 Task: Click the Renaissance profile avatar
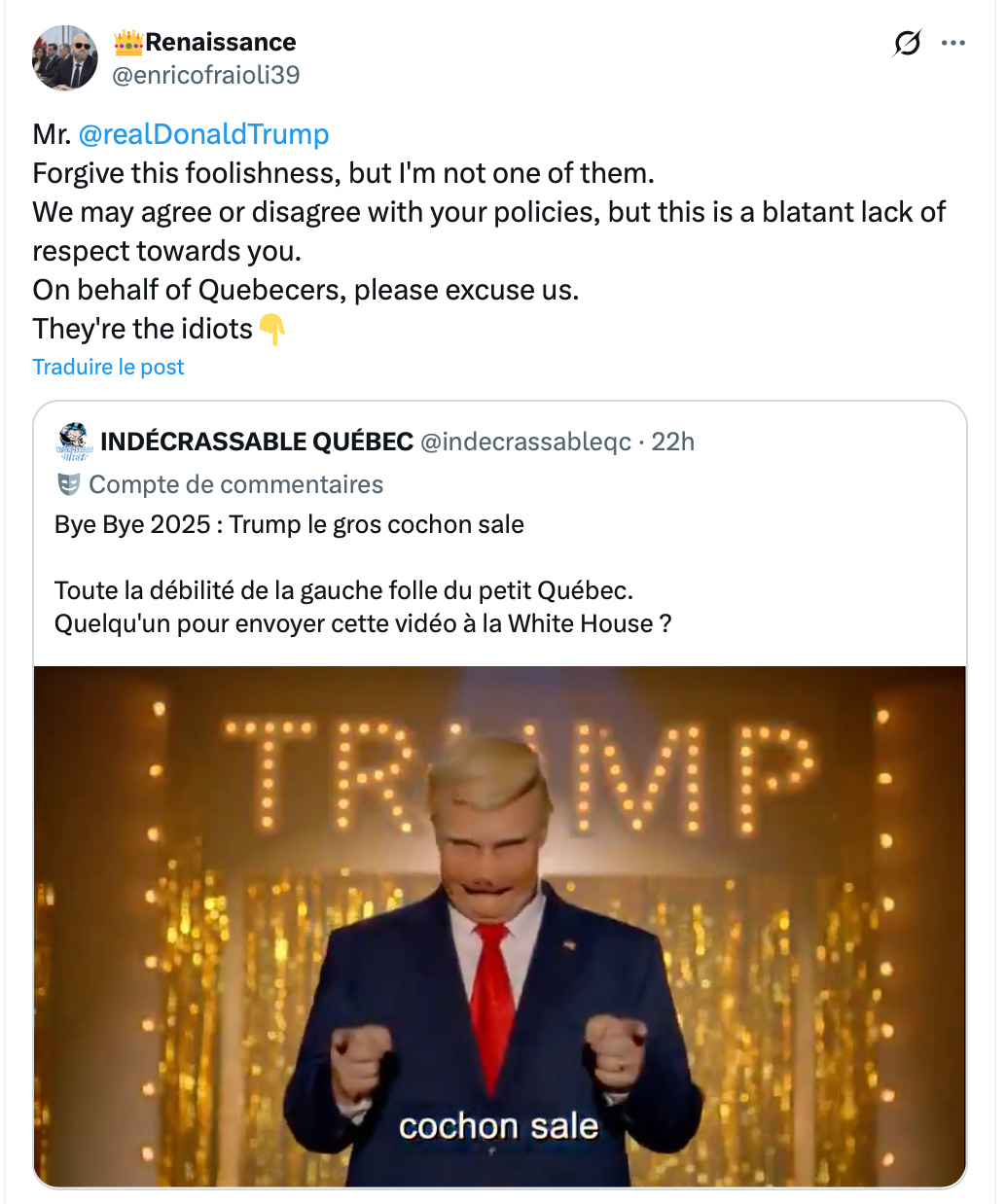click(x=65, y=58)
